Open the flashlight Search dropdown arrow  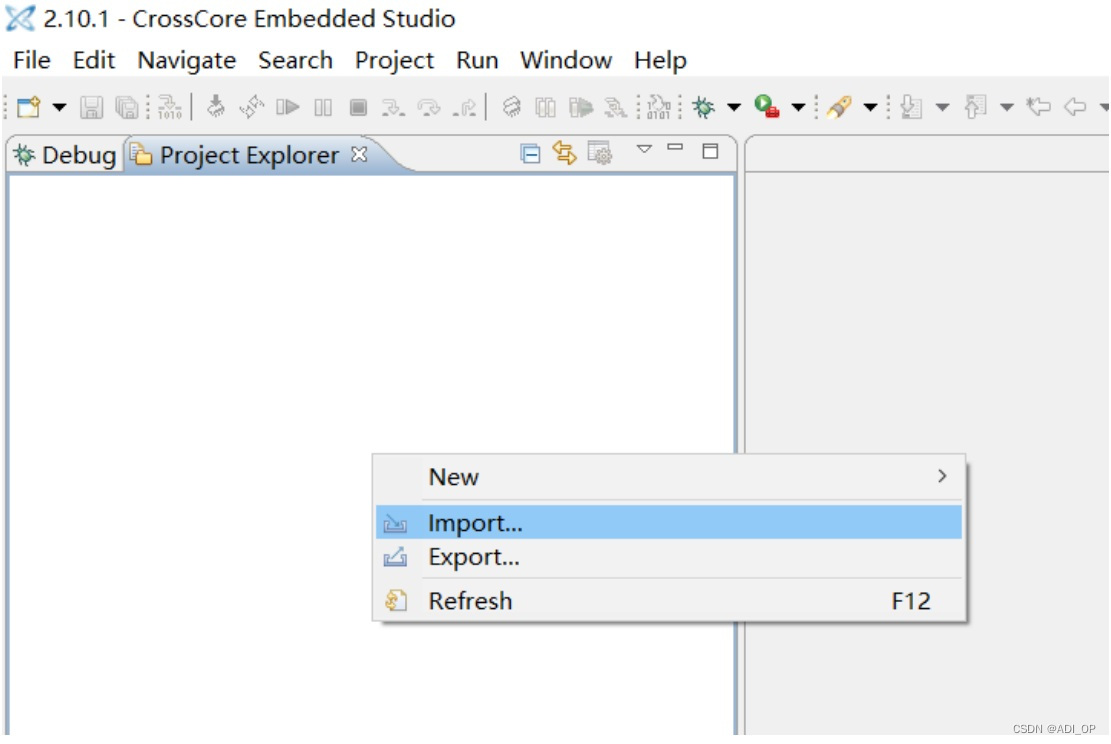pyautogui.click(x=871, y=108)
